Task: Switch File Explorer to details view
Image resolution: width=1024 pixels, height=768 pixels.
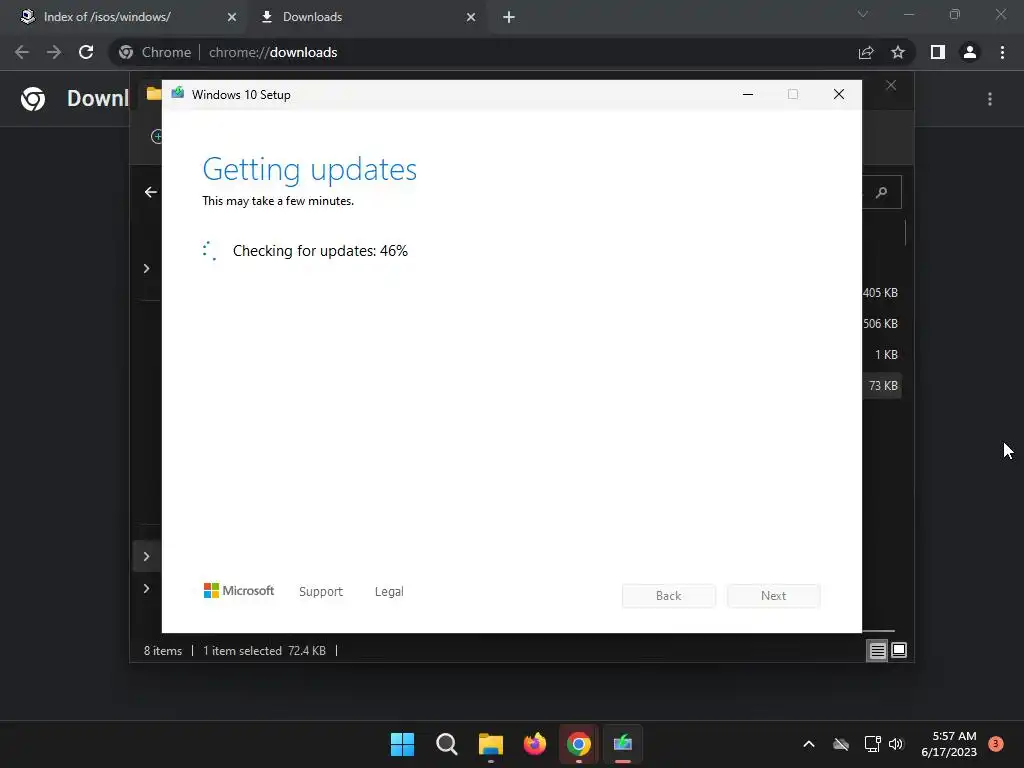Action: pyautogui.click(x=877, y=650)
